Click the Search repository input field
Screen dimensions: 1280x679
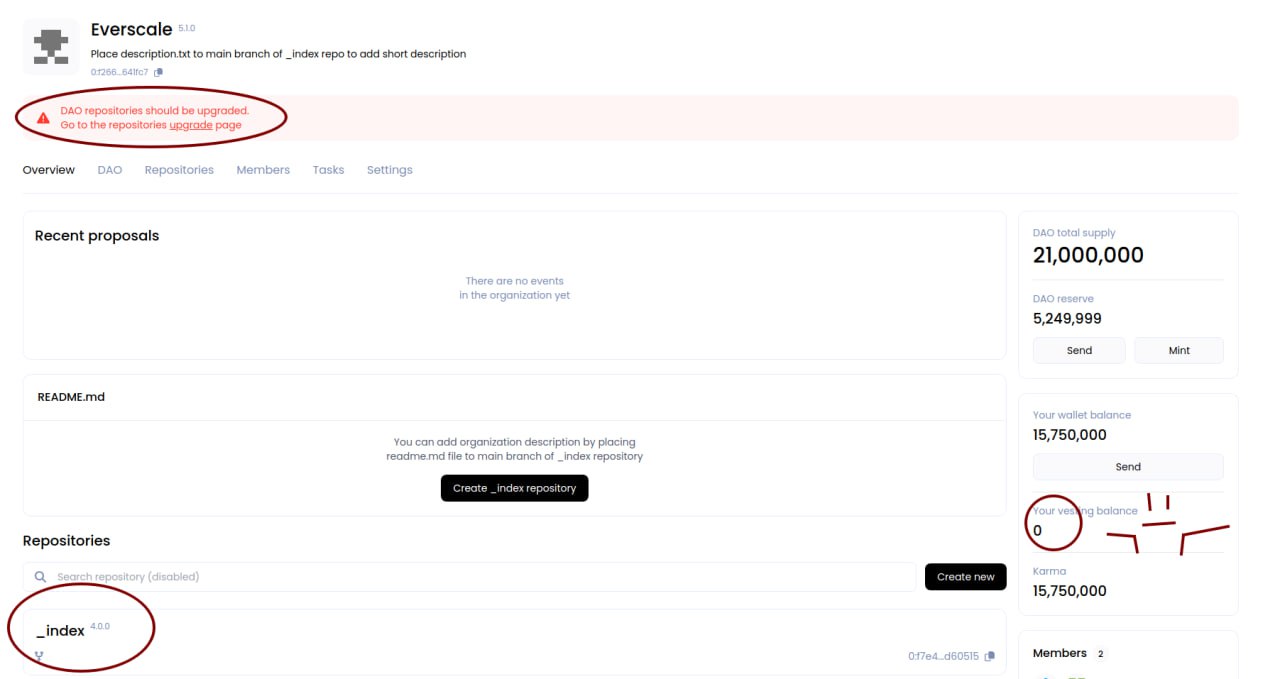click(480, 577)
